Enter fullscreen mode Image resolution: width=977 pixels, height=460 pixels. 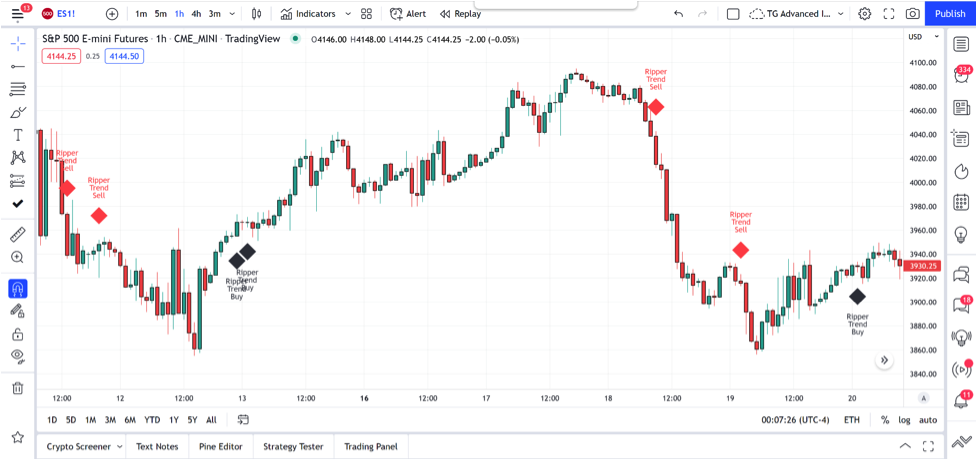[888, 14]
